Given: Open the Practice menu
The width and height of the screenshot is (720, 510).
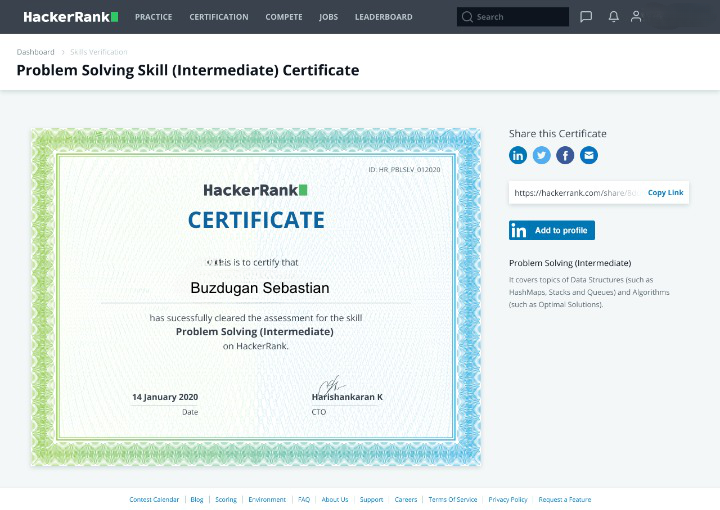Looking at the screenshot, I should 153,17.
